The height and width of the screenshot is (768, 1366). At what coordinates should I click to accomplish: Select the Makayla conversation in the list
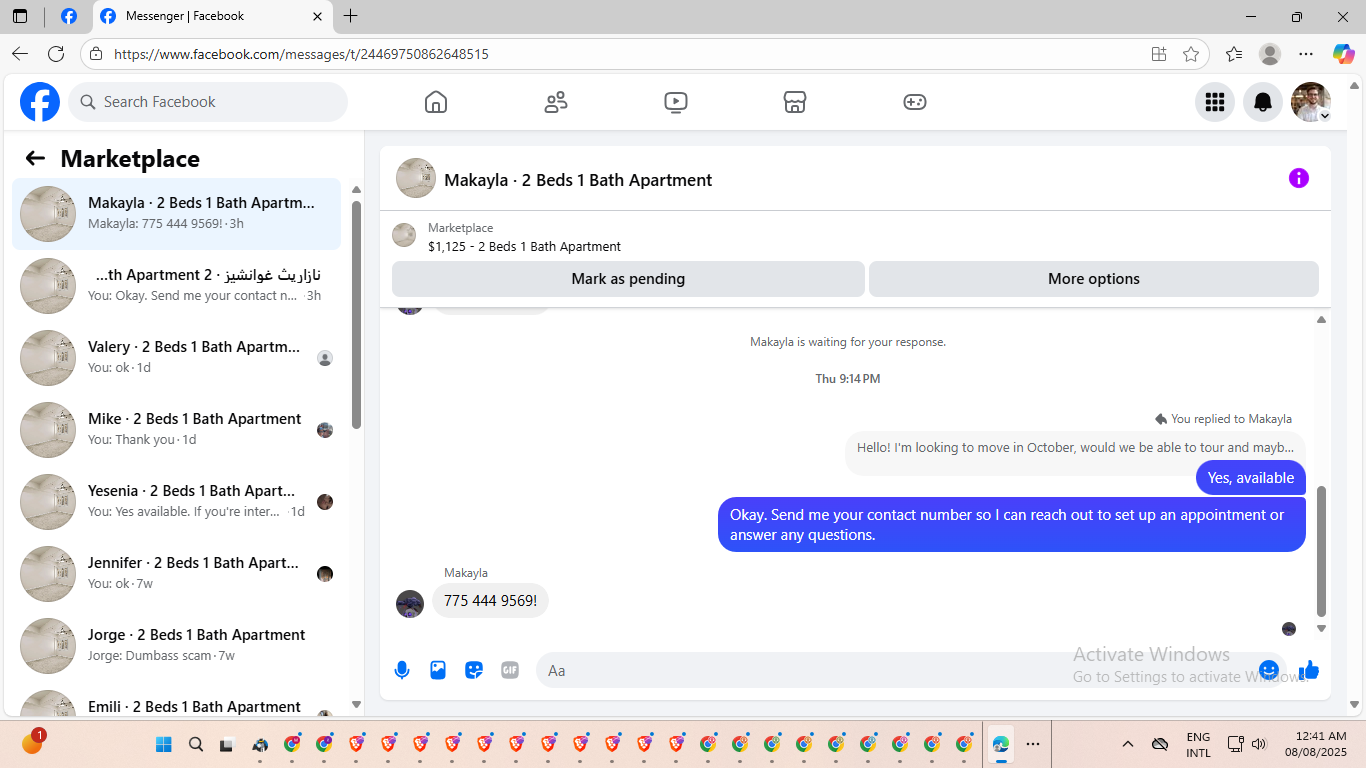tap(176, 214)
